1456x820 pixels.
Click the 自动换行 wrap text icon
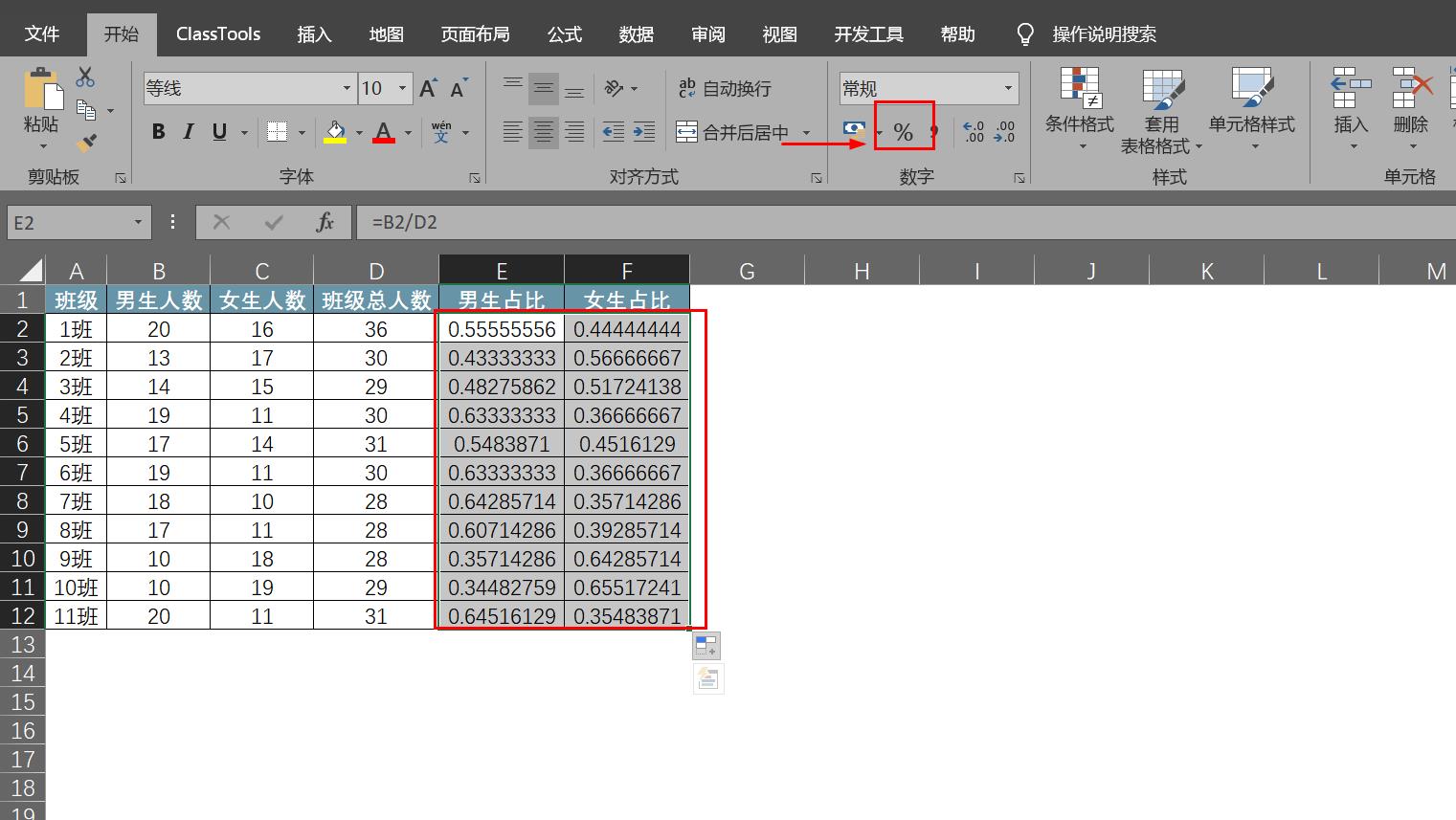tap(686, 88)
